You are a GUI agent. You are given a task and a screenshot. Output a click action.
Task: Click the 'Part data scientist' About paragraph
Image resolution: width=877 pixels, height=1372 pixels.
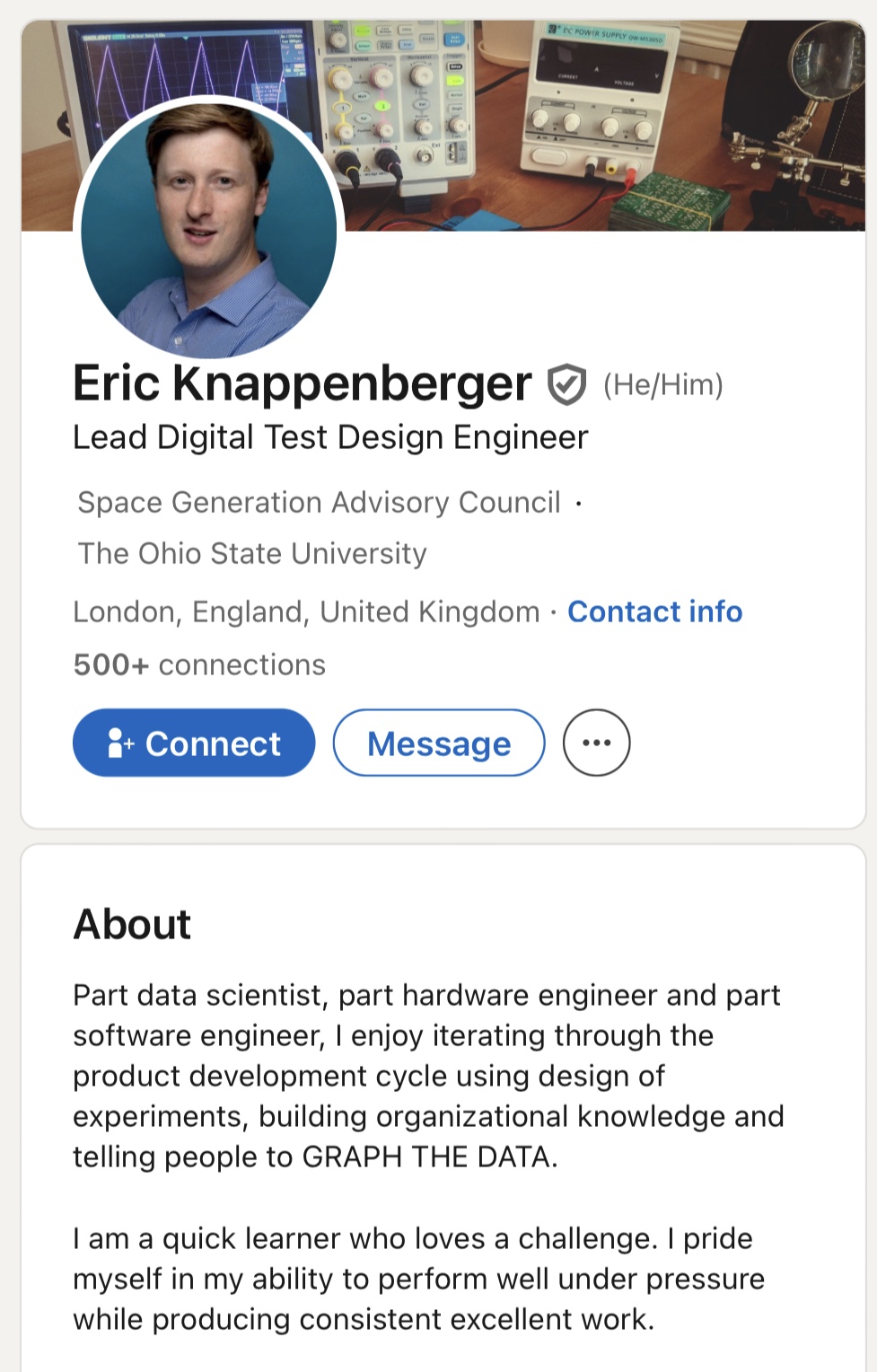(x=428, y=1076)
